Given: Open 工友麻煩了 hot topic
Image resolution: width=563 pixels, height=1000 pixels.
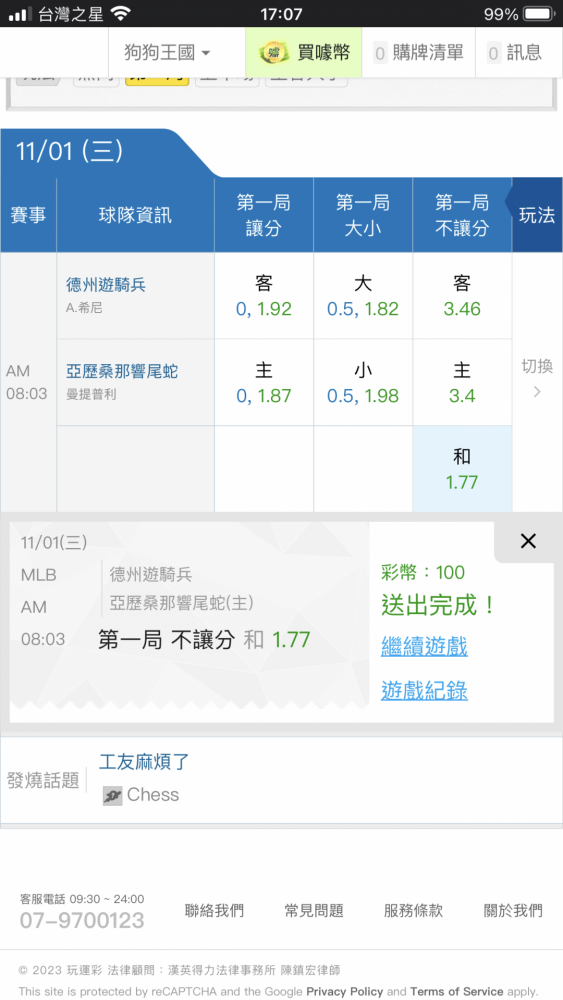Looking at the screenshot, I should tap(144, 761).
